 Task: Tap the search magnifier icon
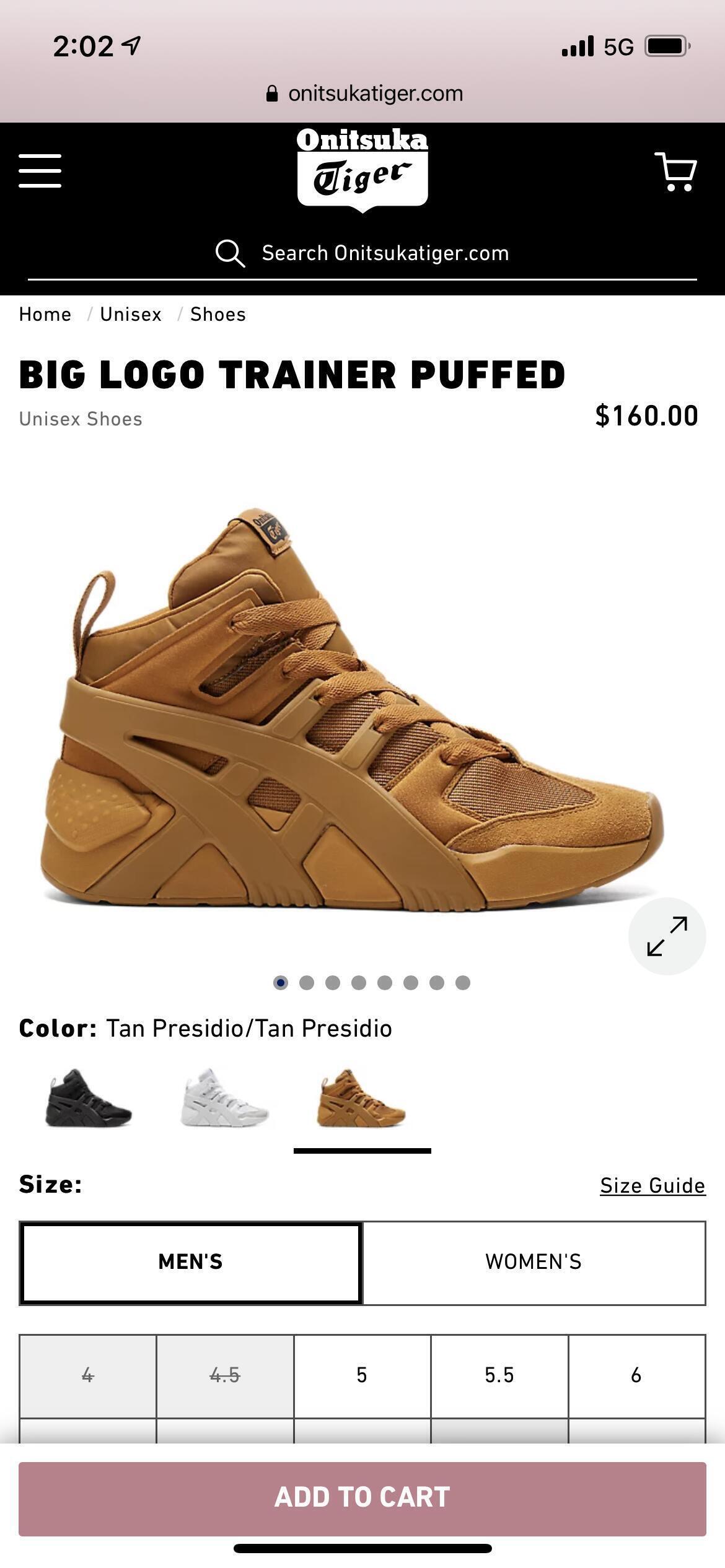pyautogui.click(x=230, y=253)
